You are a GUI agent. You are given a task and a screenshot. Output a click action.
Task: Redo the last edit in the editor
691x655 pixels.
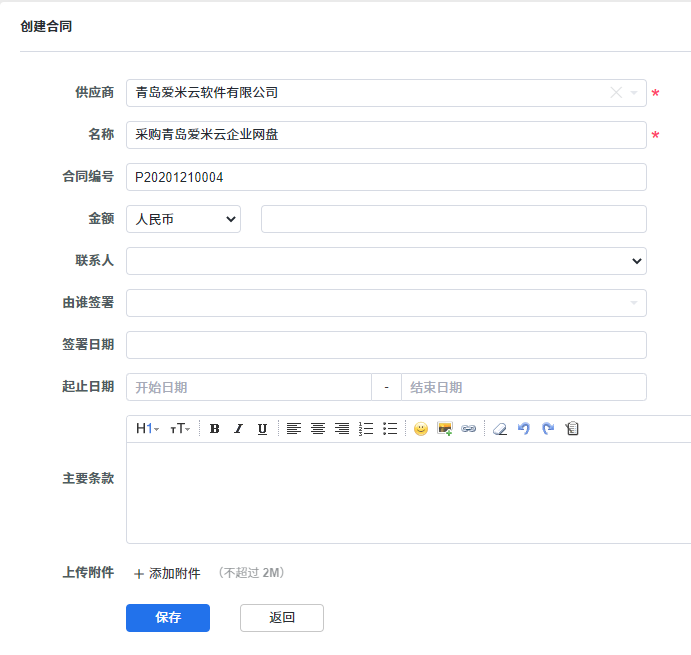click(548, 428)
